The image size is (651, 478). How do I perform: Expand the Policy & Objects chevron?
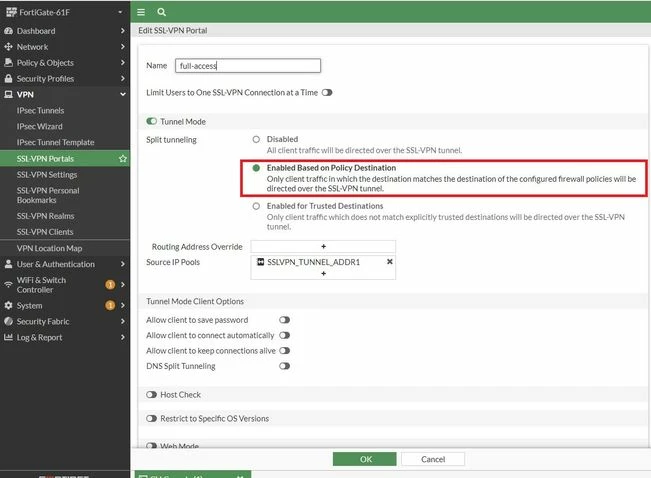point(122,62)
